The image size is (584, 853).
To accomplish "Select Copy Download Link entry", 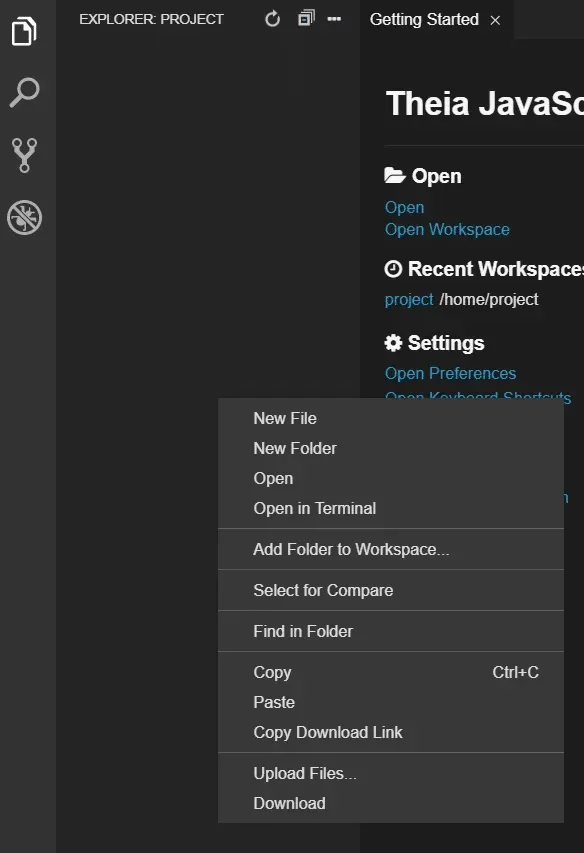I will [x=390, y=732].
